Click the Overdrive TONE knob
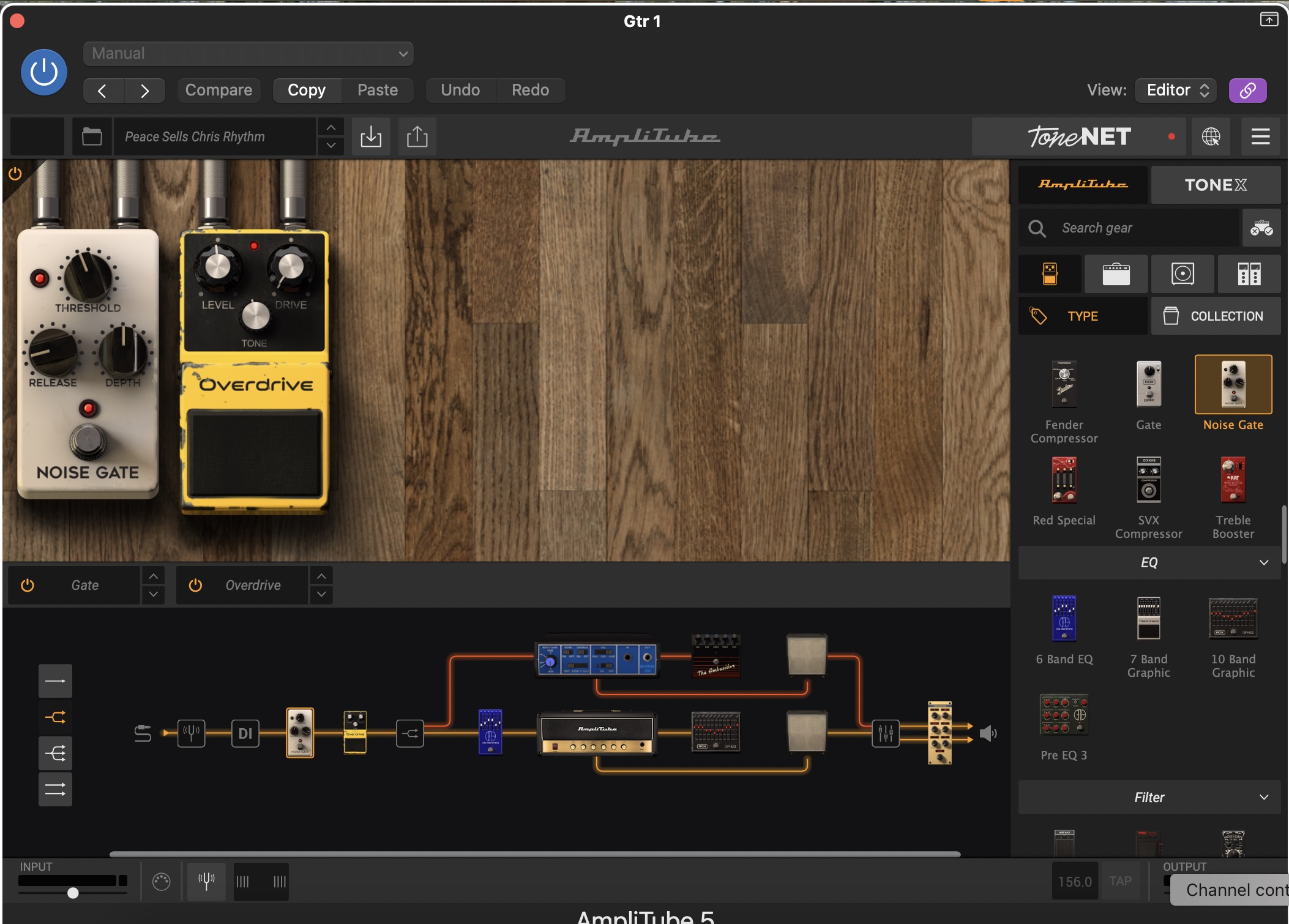 [x=255, y=316]
